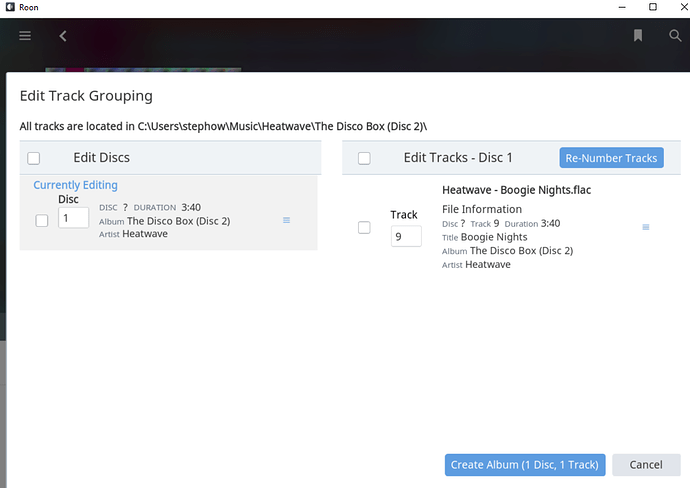Open the bookmarks icon

(638, 36)
